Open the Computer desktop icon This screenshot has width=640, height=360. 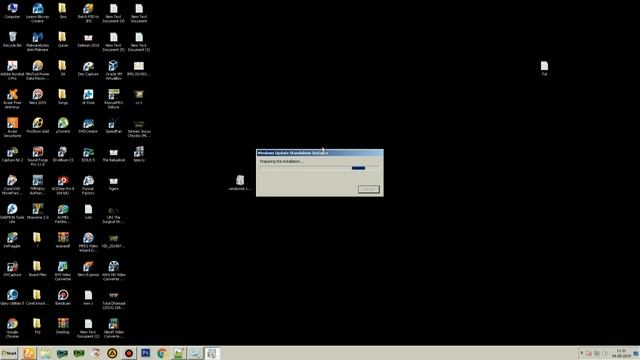coord(12,11)
